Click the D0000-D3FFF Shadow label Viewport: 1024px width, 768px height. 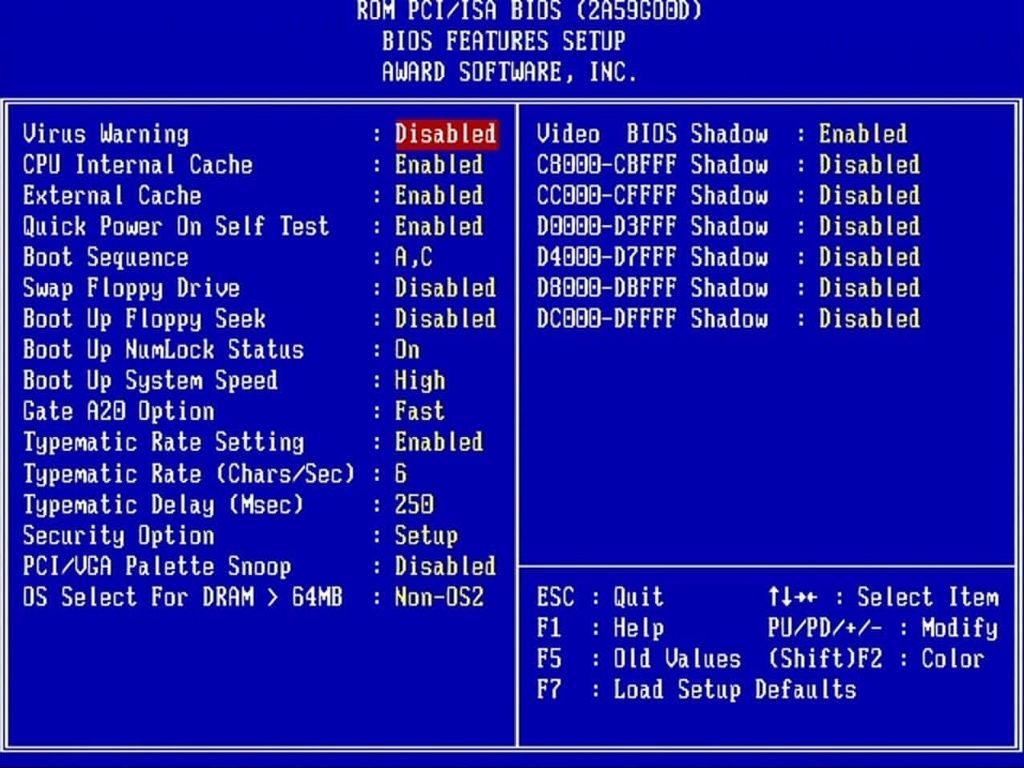[x=652, y=226]
